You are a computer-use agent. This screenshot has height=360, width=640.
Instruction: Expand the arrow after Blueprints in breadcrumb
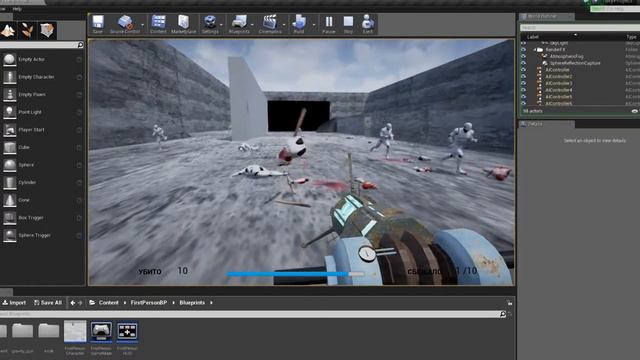[x=211, y=303]
